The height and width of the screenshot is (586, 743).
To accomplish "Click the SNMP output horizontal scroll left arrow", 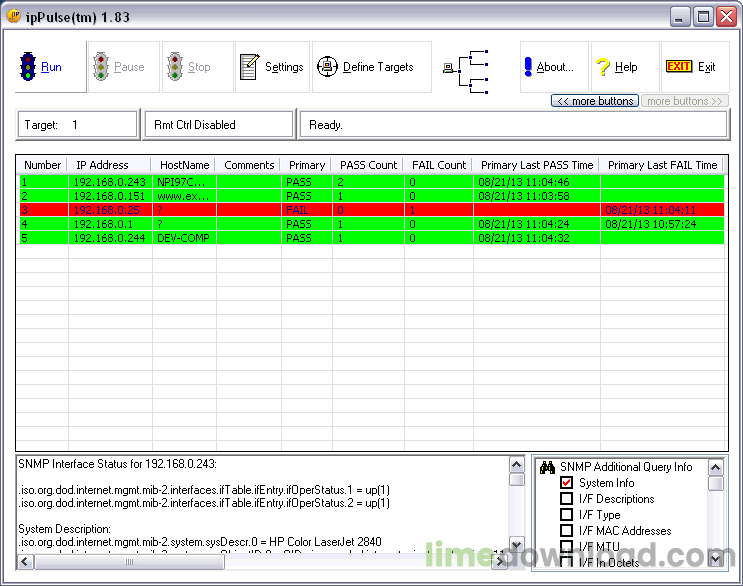I will (x=25, y=562).
